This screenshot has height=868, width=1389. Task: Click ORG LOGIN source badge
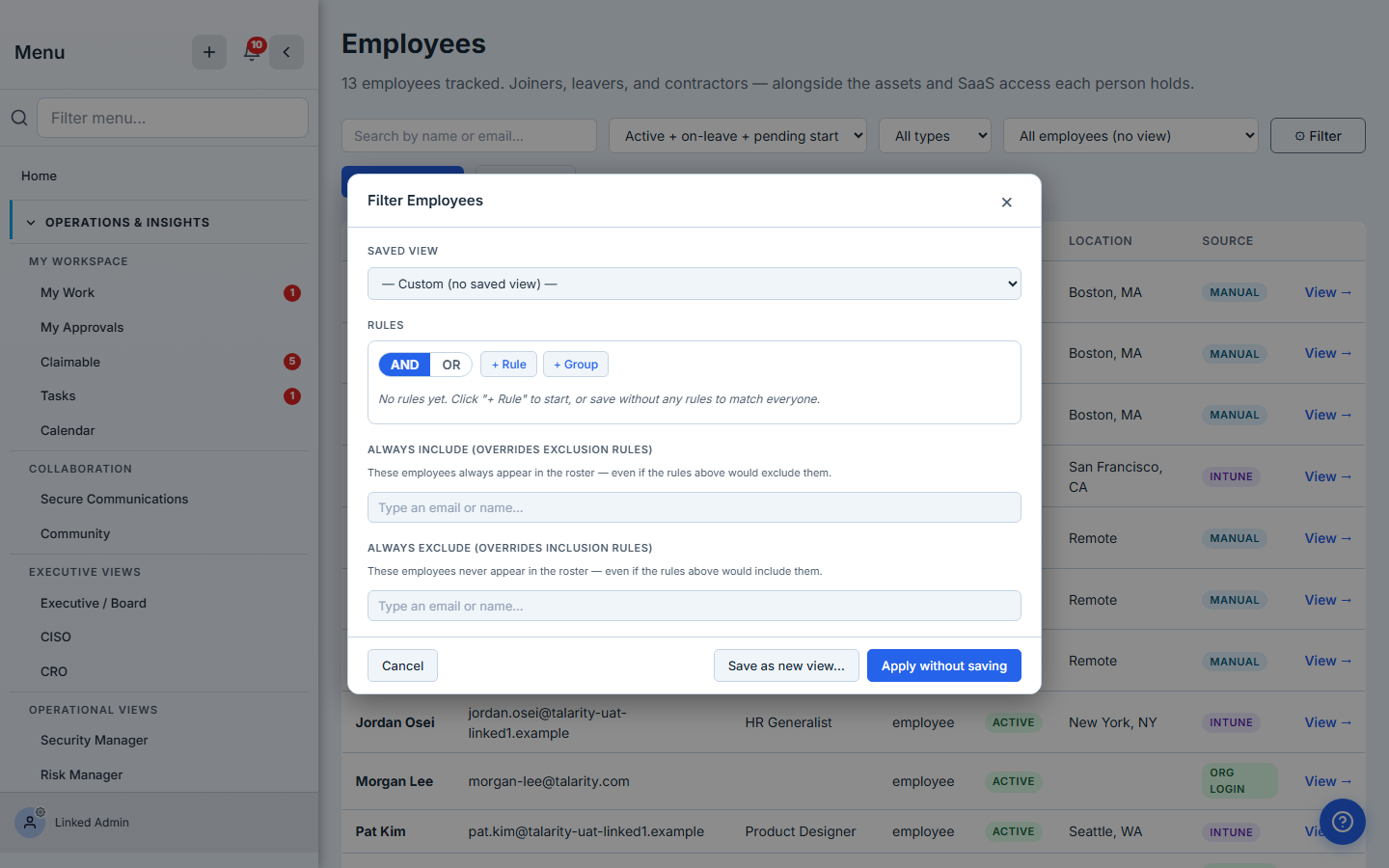tap(1239, 781)
